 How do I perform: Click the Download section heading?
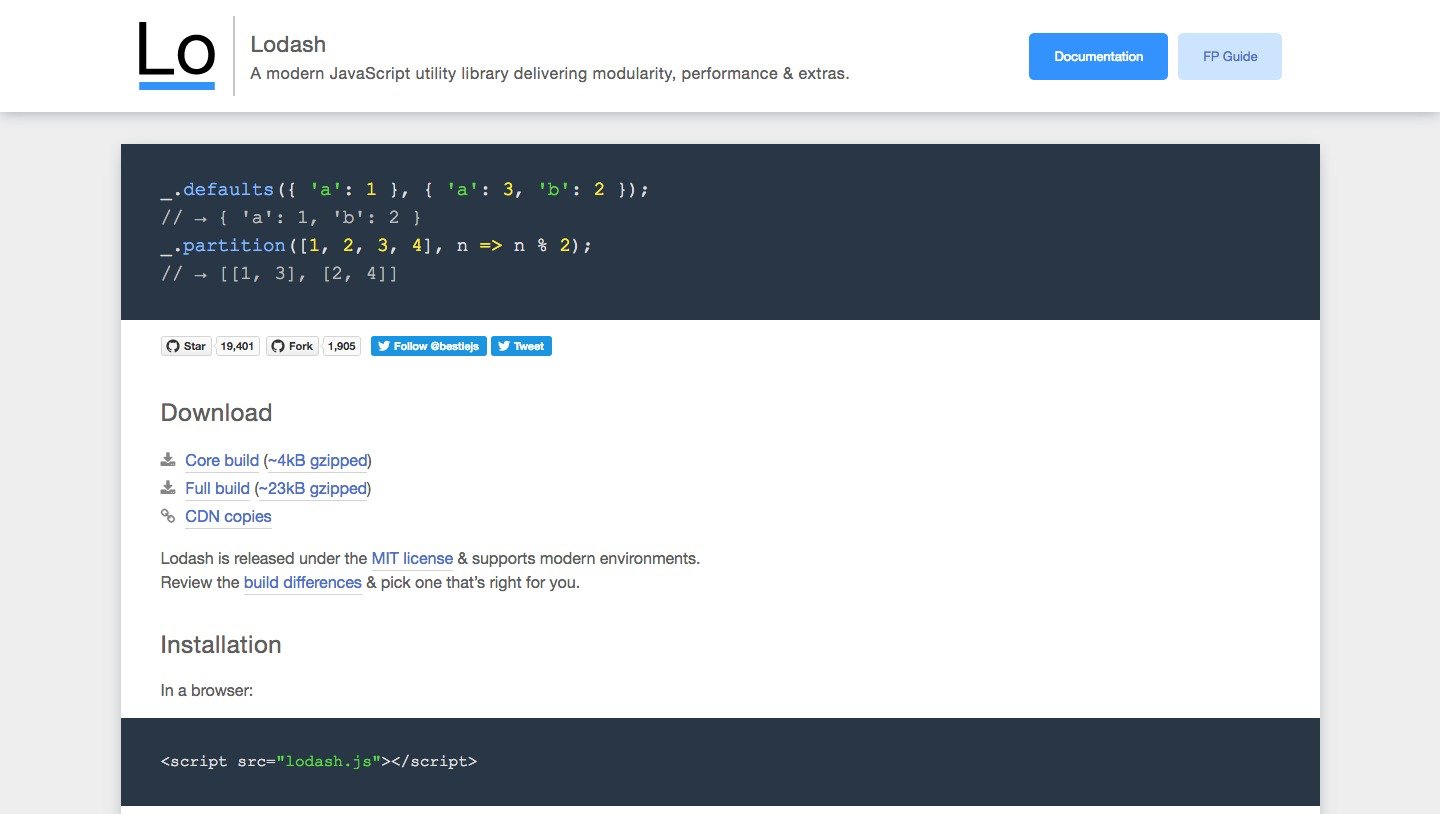click(216, 413)
